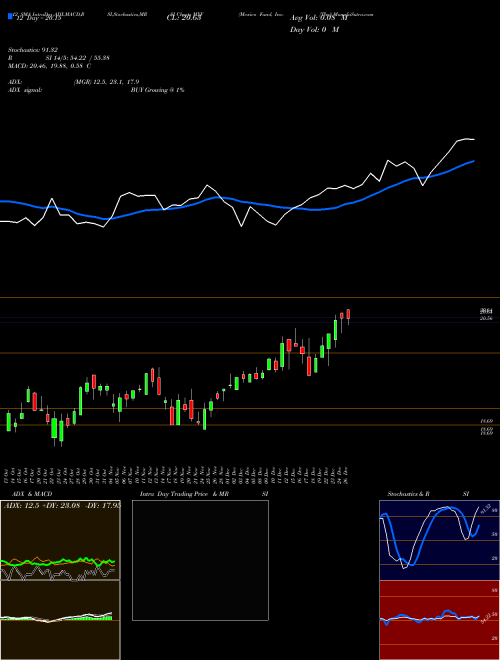Click the MACD: 20.46, 19.88, 0.58 line
Image resolution: width=500 pixels, height=660 pixels.
(49, 66)
